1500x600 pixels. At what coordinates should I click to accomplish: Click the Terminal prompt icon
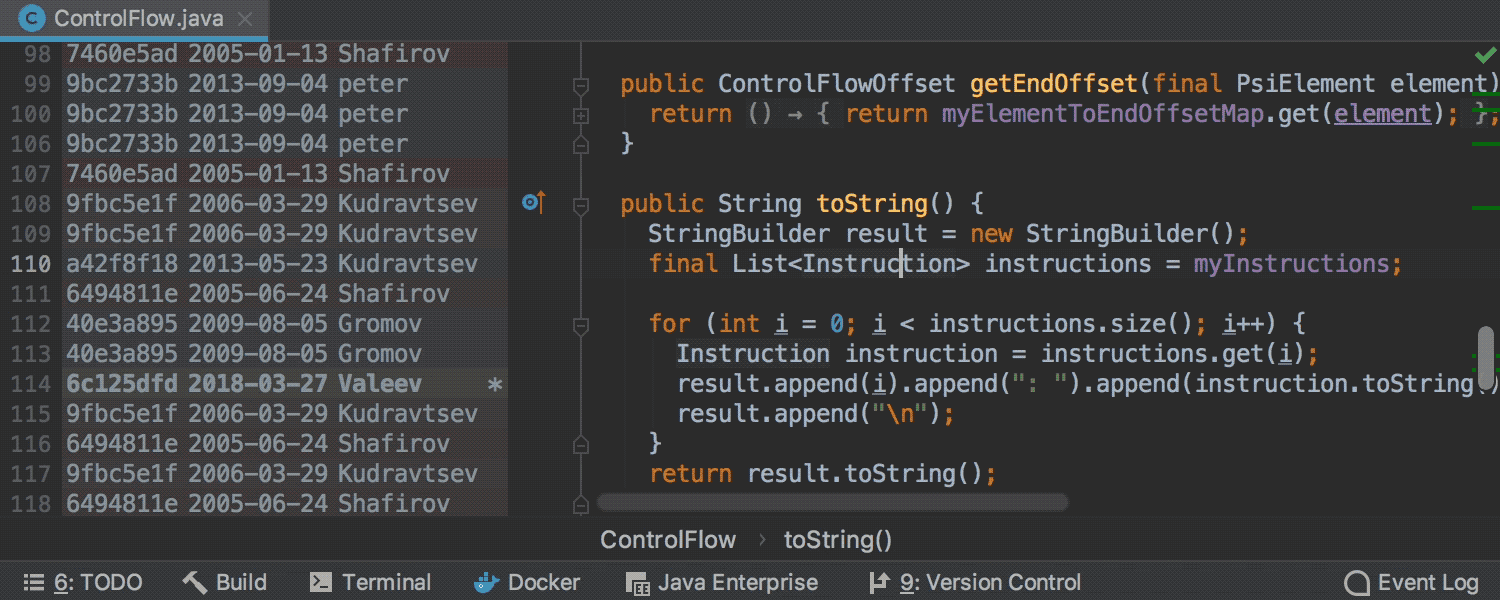point(321,582)
